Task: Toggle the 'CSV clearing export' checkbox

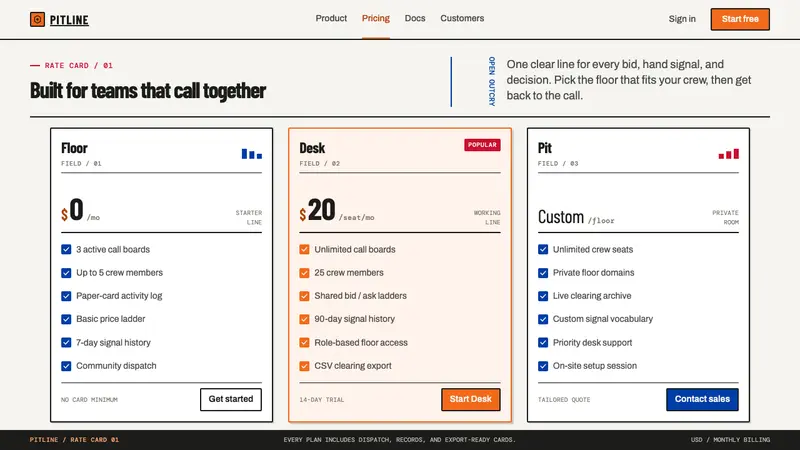Action: pyautogui.click(x=305, y=366)
